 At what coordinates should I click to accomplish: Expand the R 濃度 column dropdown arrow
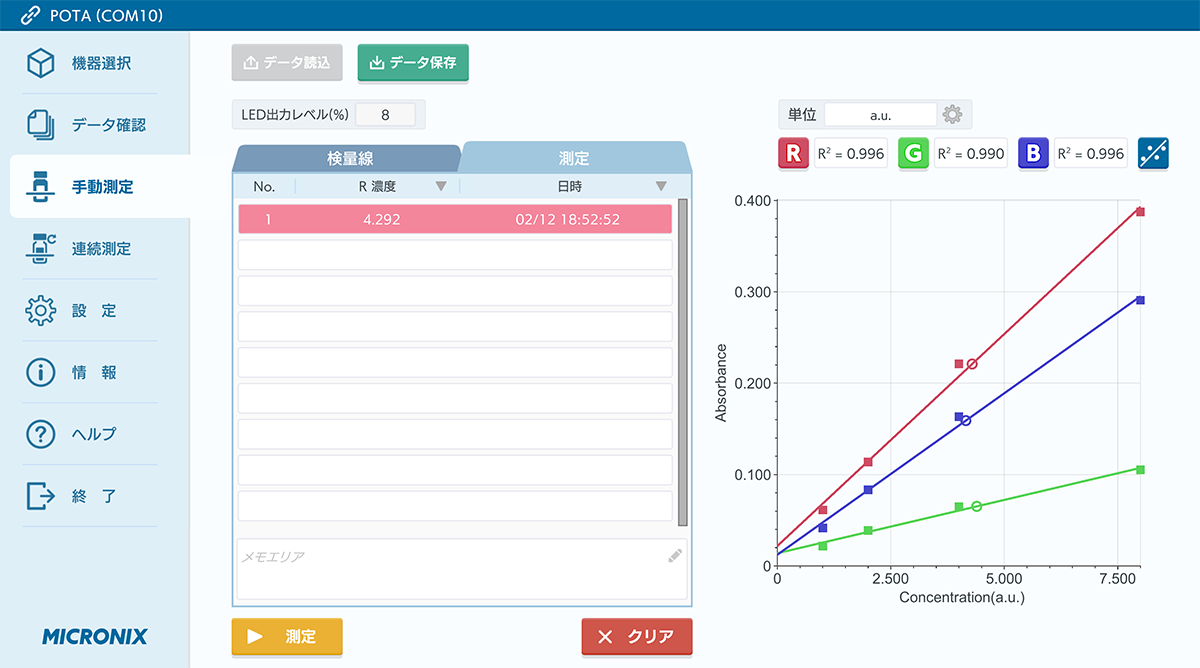(x=441, y=186)
